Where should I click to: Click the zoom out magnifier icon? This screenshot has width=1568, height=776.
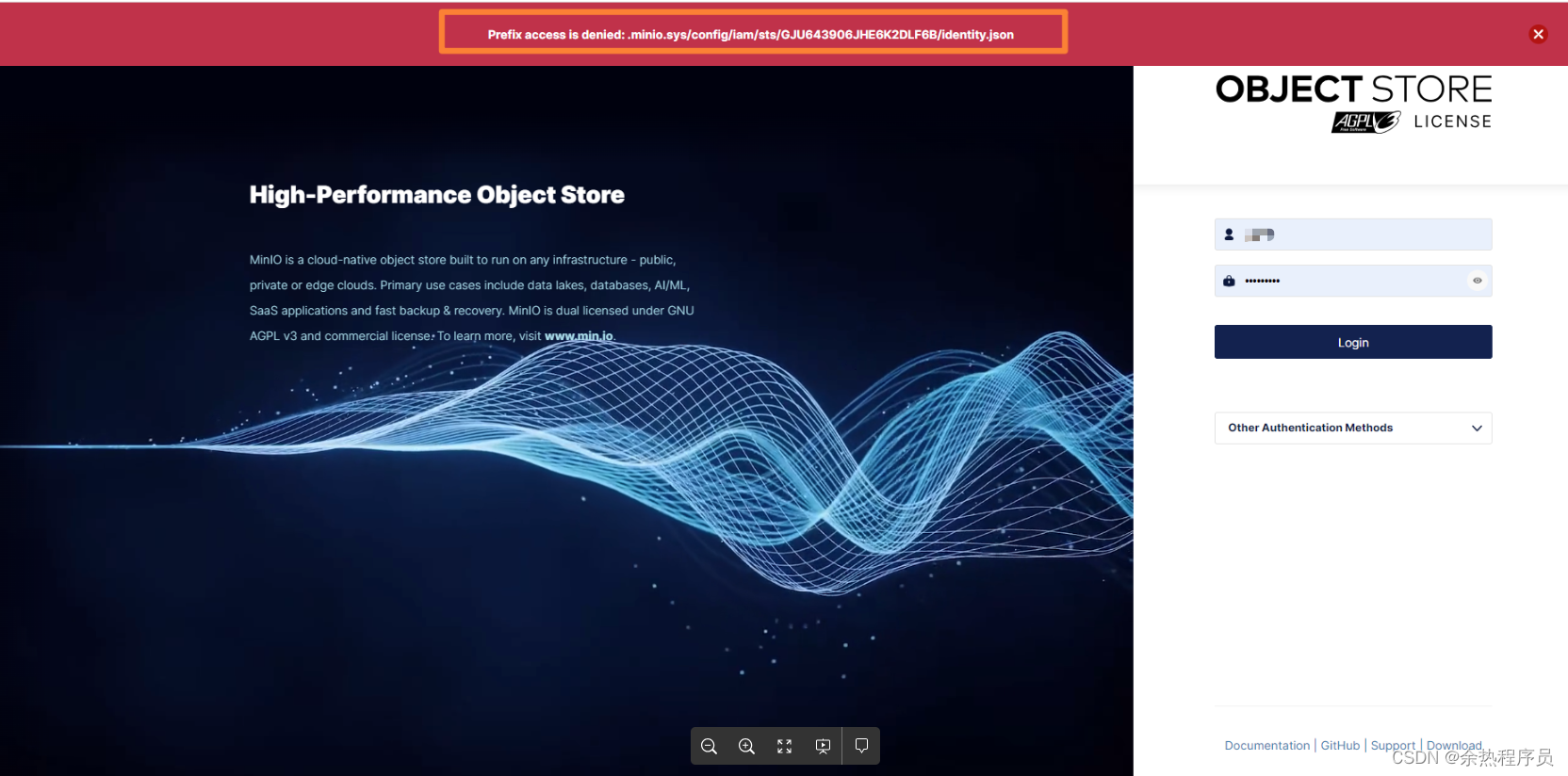710,746
